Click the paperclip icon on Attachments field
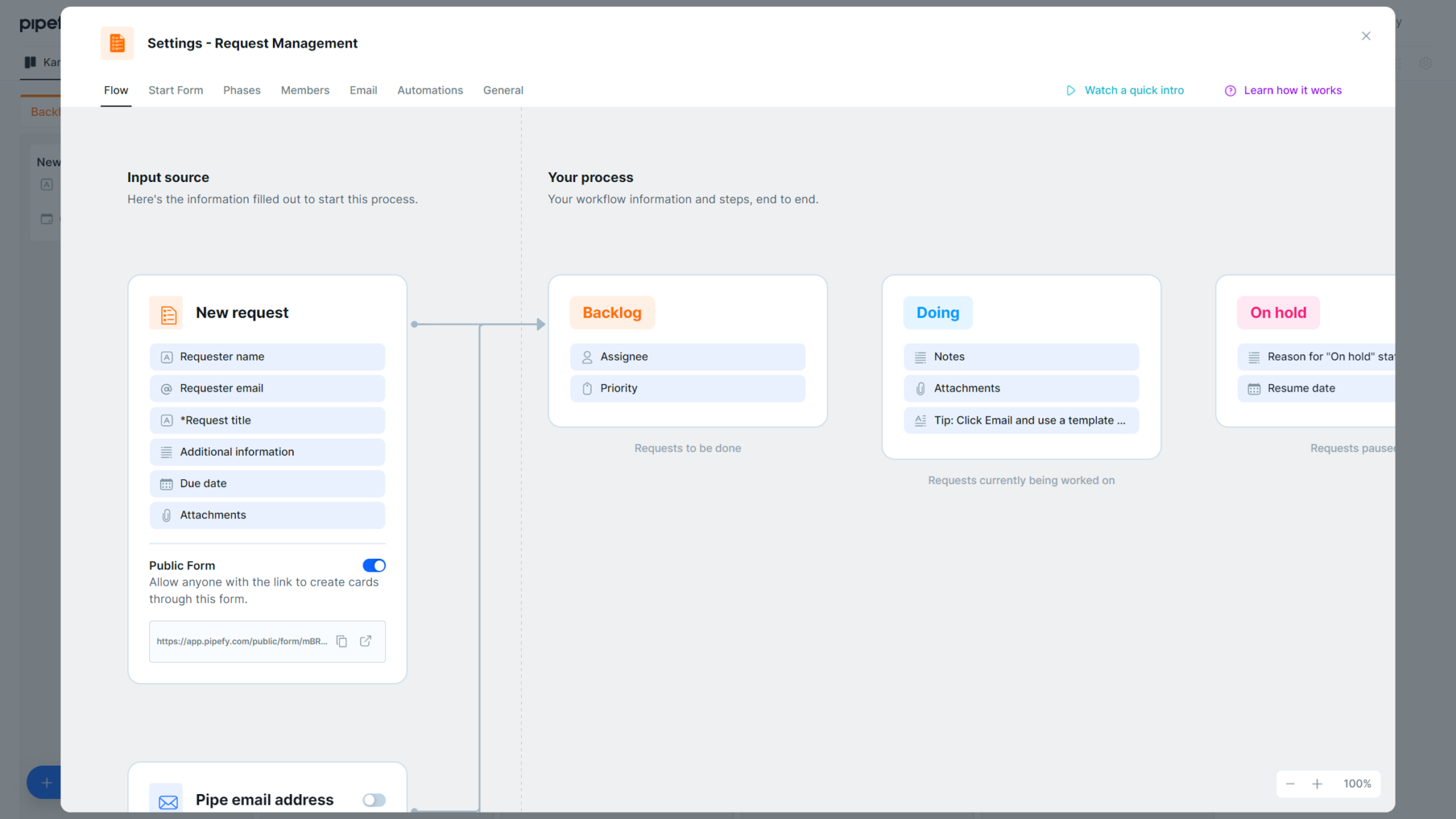 tap(166, 515)
